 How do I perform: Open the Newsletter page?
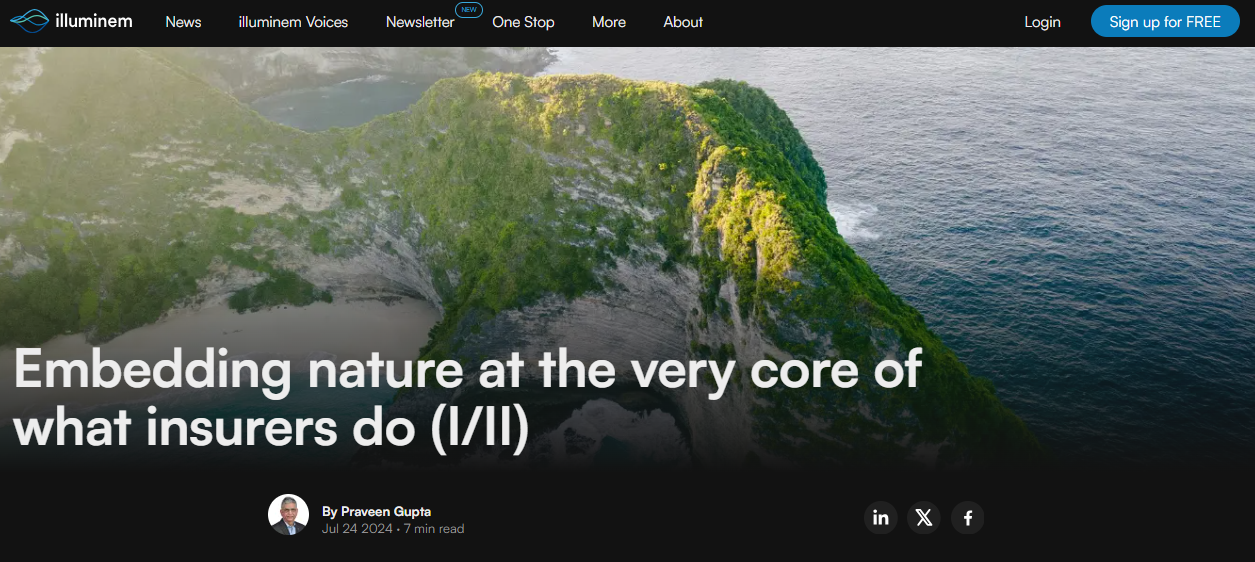click(x=419, y=22)
